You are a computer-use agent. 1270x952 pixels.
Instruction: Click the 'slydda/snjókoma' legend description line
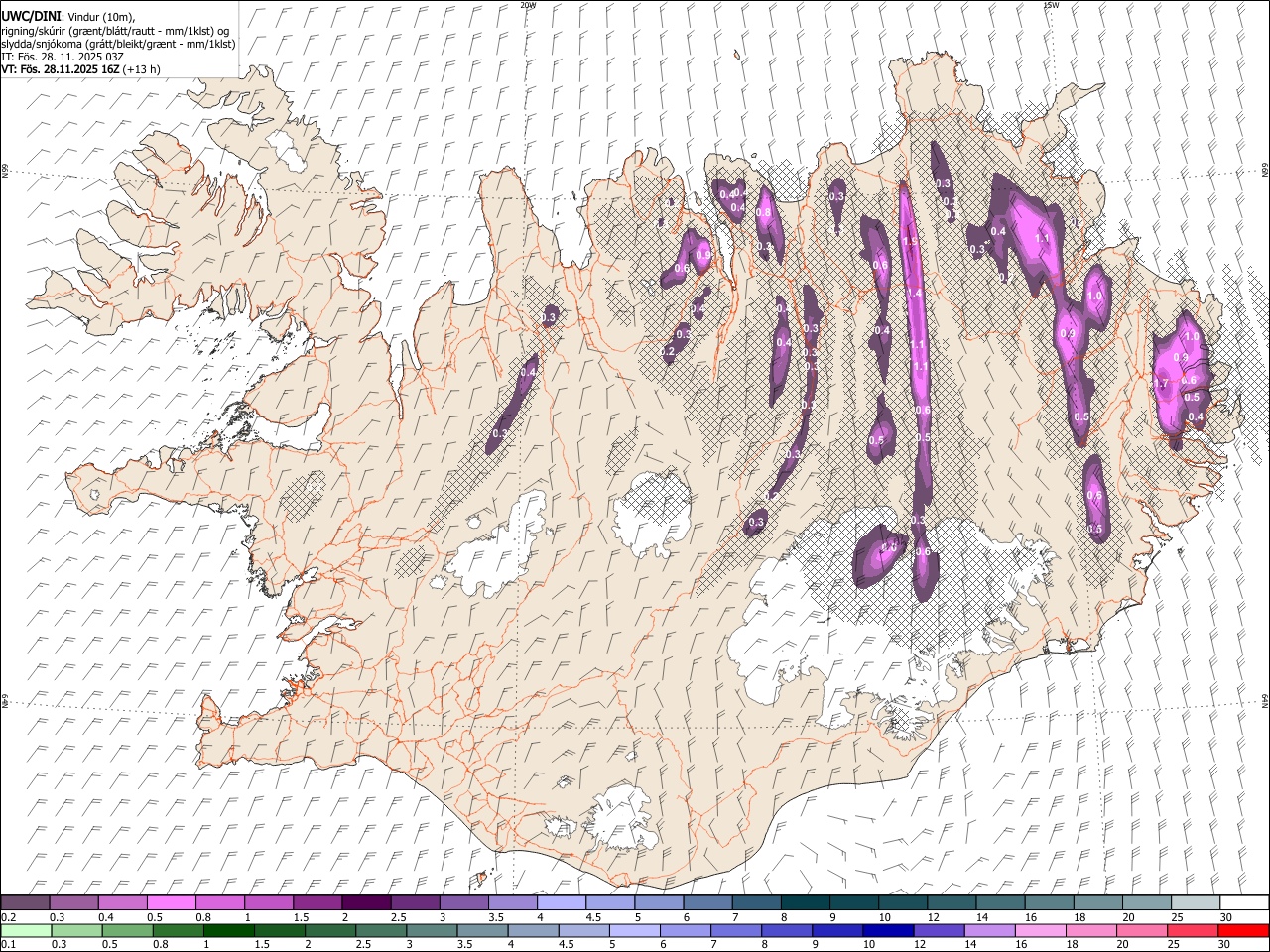(118, 44)
